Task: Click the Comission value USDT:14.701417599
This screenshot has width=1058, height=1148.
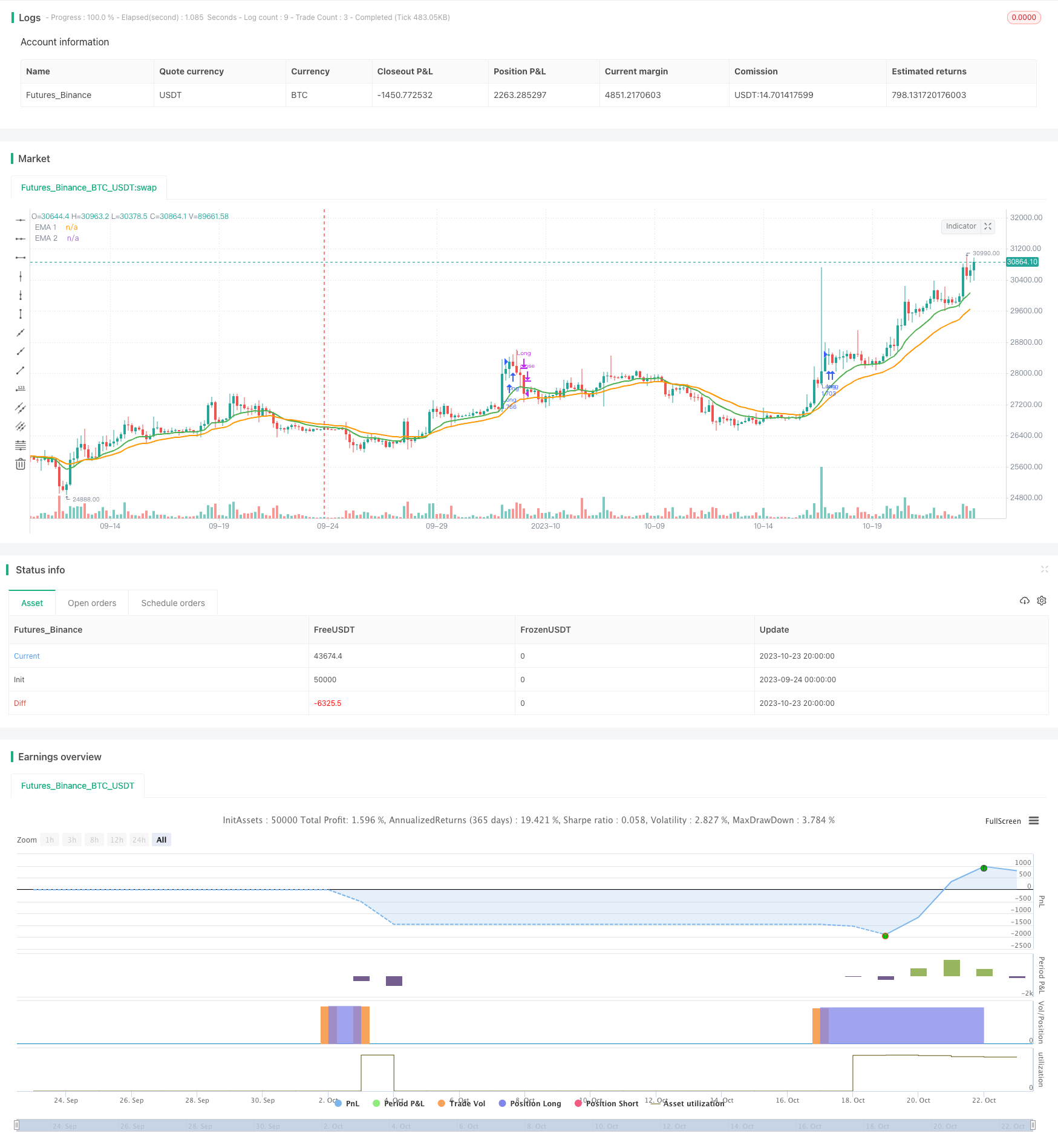Action: tap(774, 95)
